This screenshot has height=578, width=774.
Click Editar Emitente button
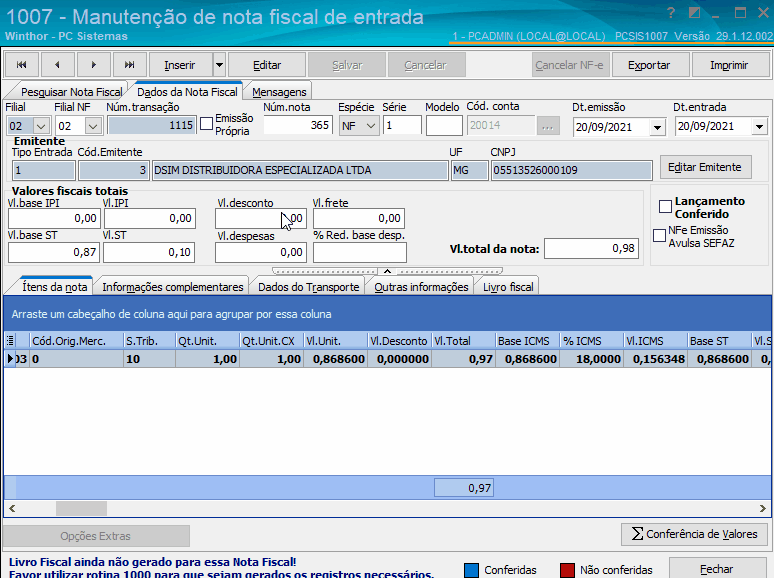(705, 167)
